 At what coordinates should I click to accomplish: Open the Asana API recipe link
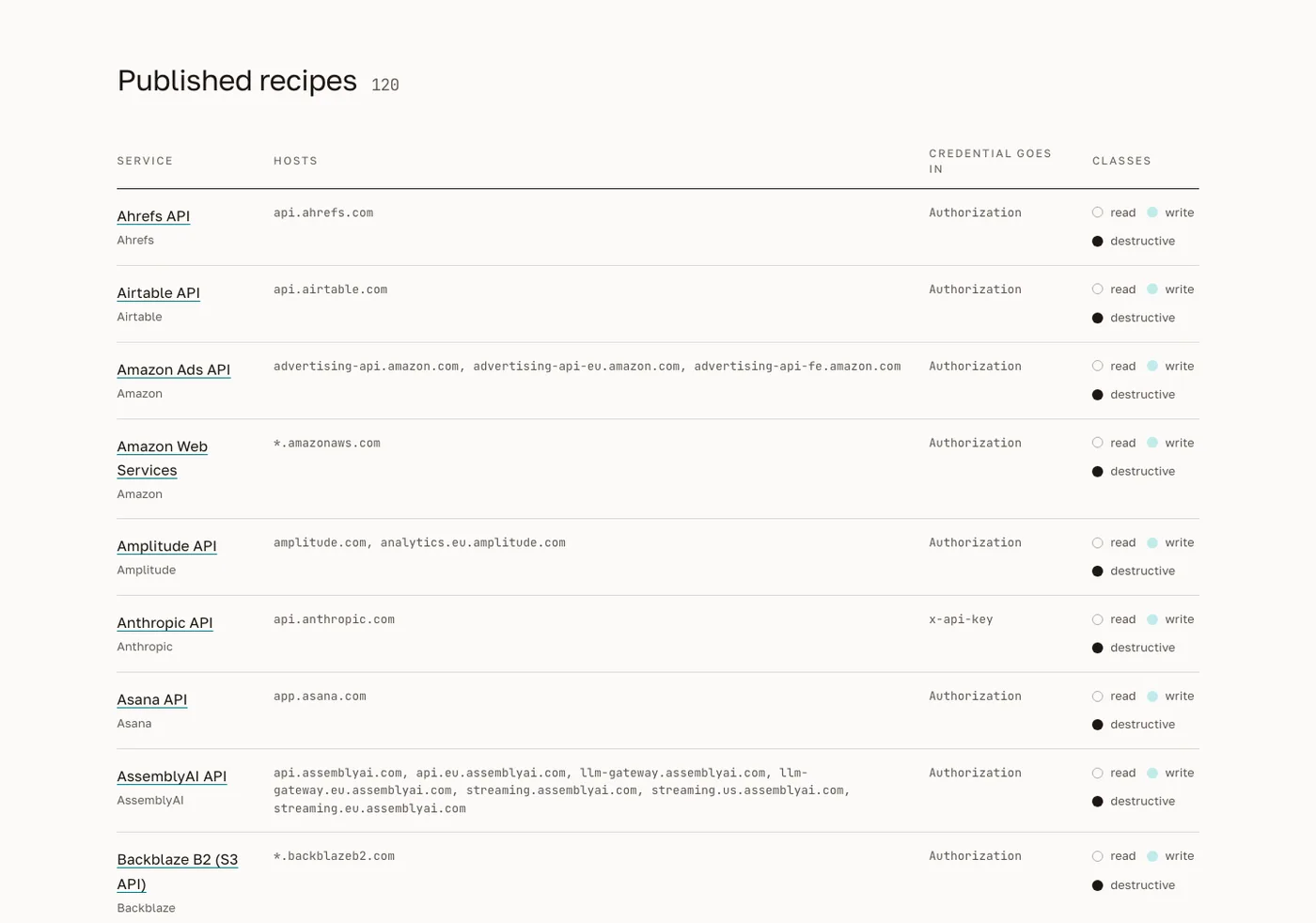[x=152, y=700]
